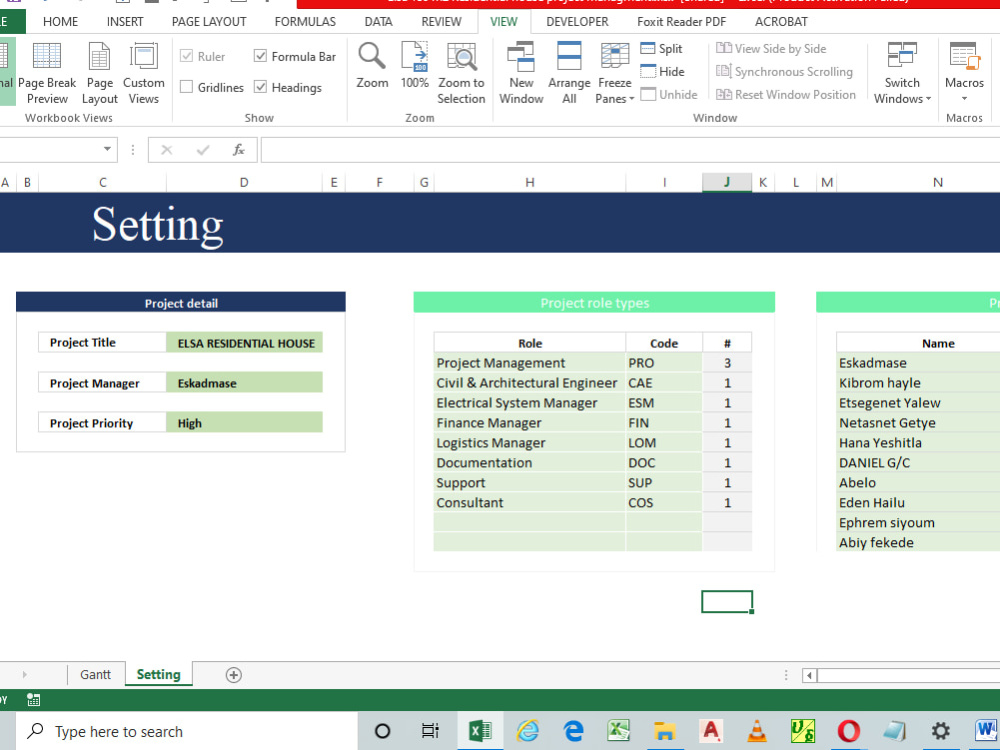Click the formula bar Cancel X icon

[166, 150]
